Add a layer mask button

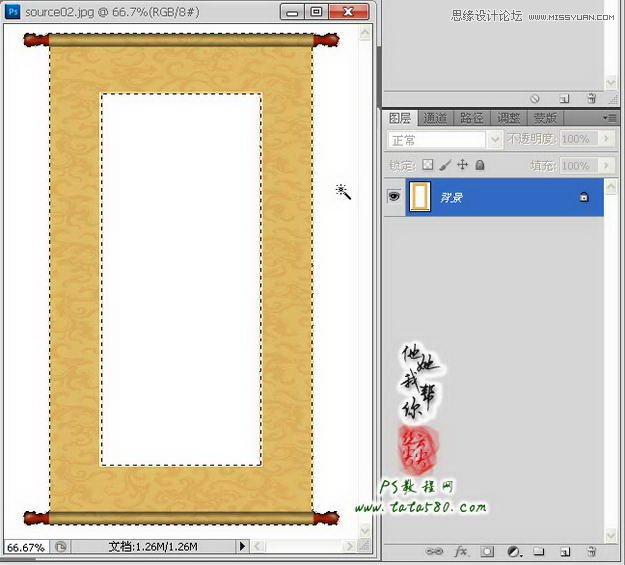point(487,552)
